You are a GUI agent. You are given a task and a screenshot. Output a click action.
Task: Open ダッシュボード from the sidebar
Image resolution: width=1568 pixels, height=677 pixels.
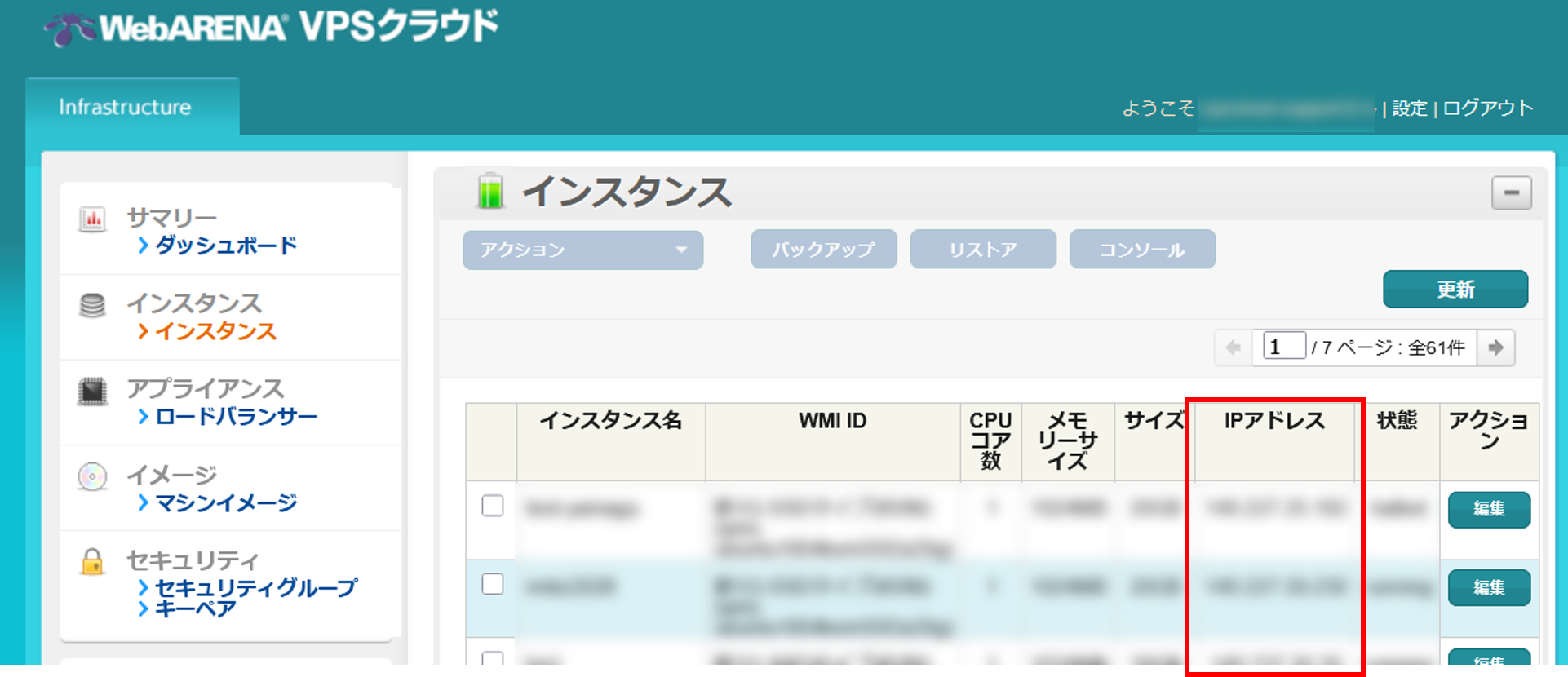[x=226, y=246]
